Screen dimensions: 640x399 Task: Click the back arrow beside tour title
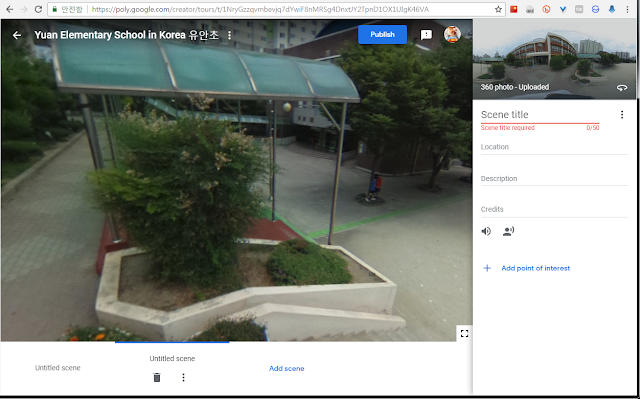coord(17,35)
